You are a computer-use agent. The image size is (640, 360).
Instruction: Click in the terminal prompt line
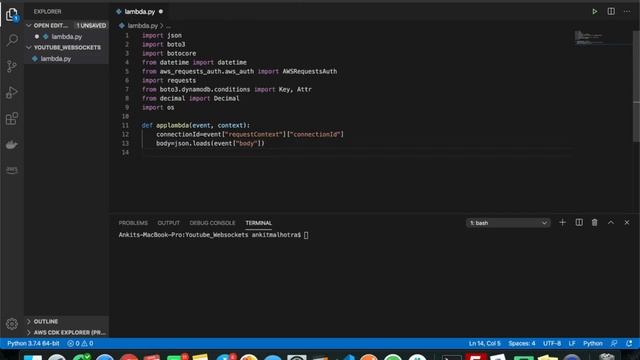pyautogui.click(x=213, y=235)
